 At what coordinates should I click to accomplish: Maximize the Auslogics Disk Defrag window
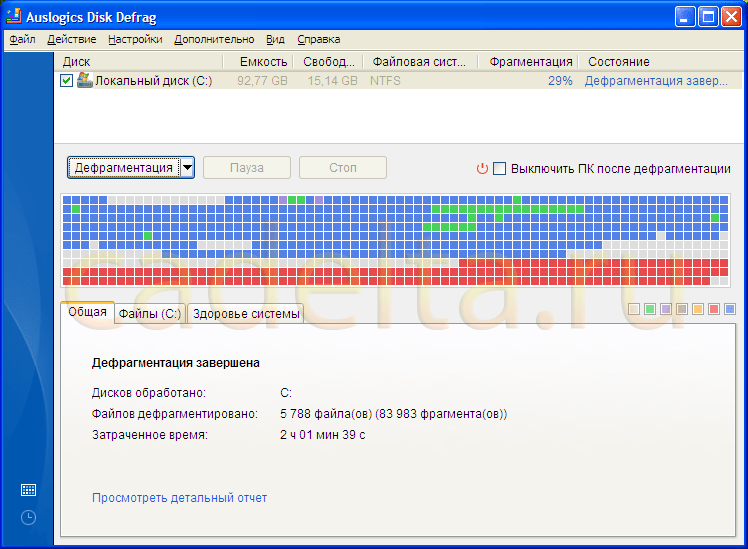708,17
